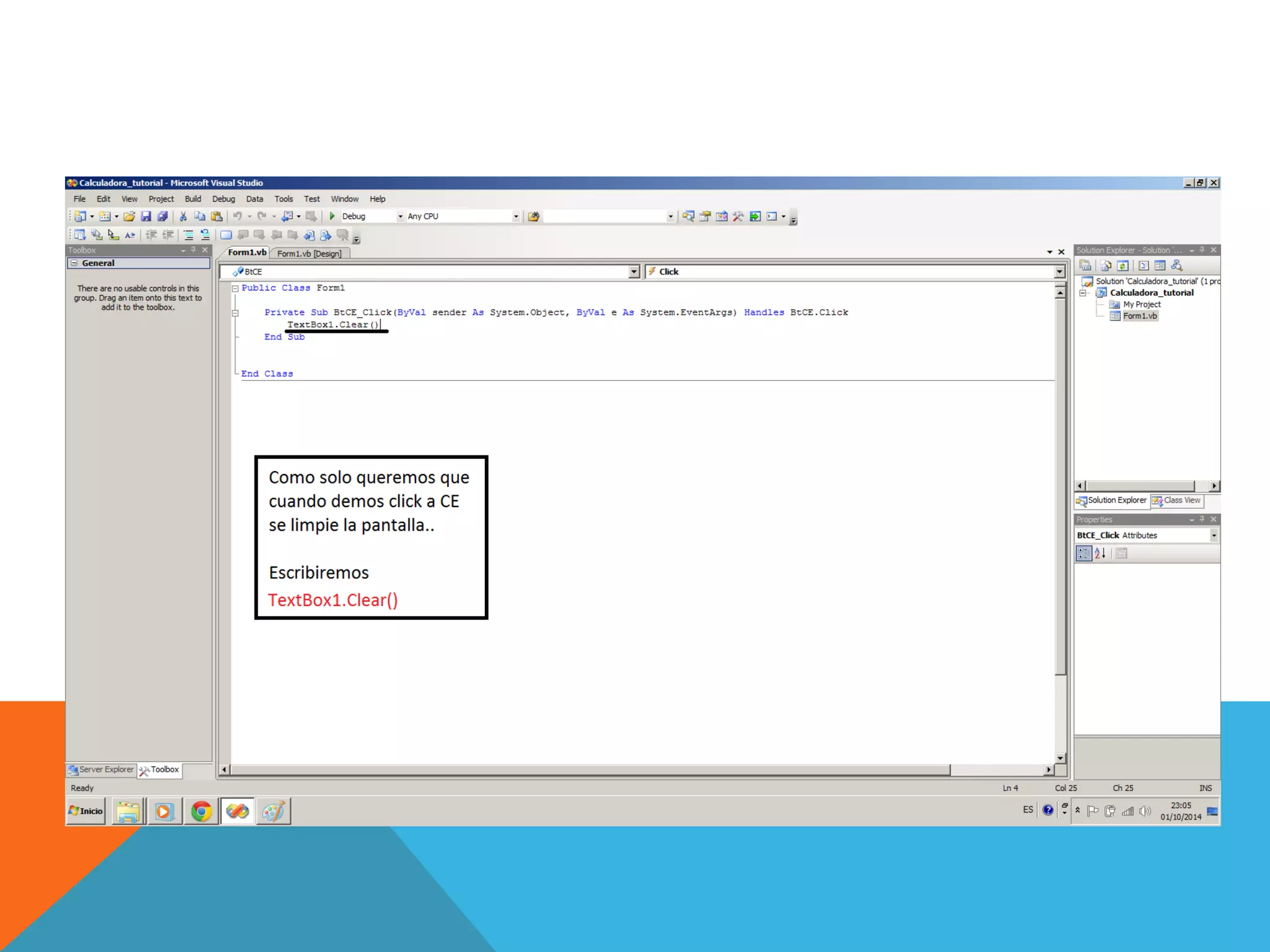Image resolution: width=1270 pixels, height=952 pixels.
Task: Switch to Form1.vb [Design] tab
Action: coord(309,253)
